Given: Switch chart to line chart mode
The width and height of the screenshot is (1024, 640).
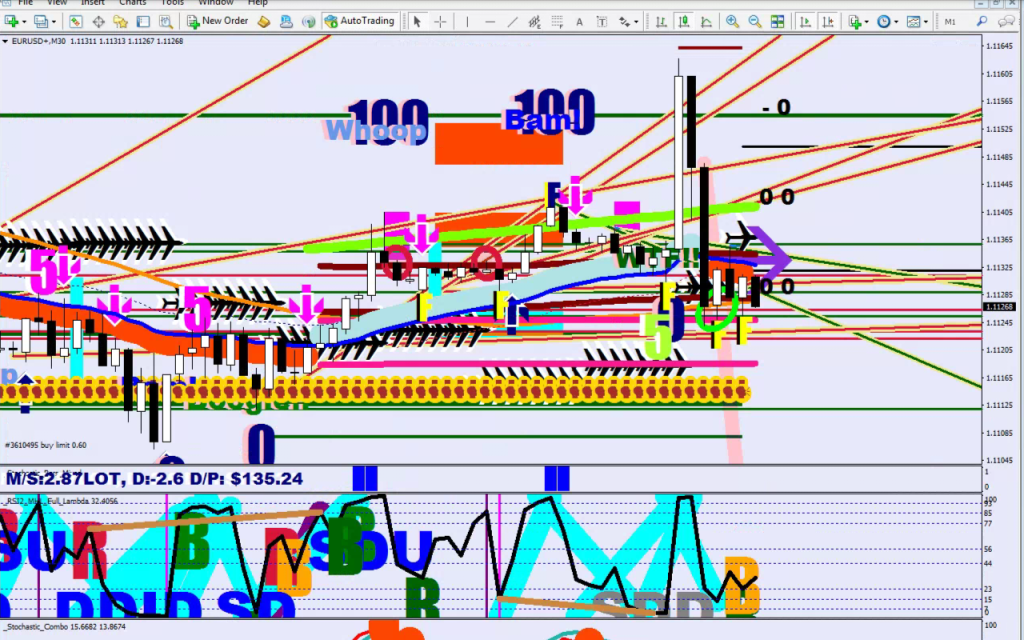Looking at the screenshot, I should (x=706, y=21).
